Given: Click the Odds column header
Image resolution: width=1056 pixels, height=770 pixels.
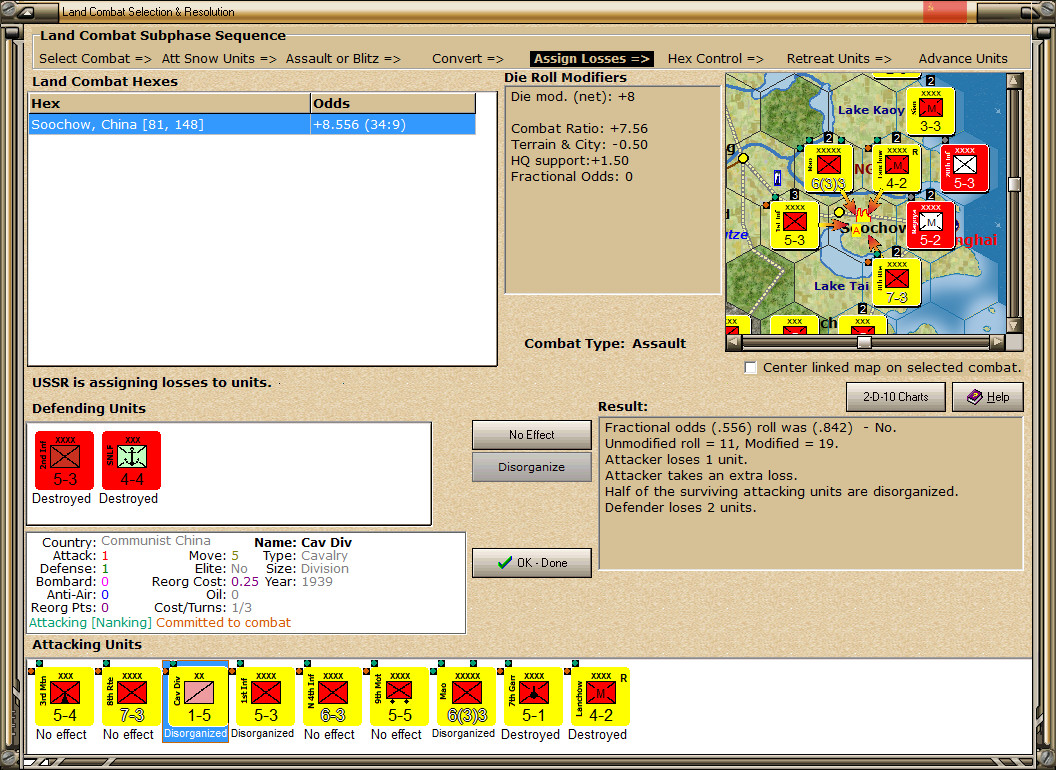Looking at the screenshot, I should (393, 103).
